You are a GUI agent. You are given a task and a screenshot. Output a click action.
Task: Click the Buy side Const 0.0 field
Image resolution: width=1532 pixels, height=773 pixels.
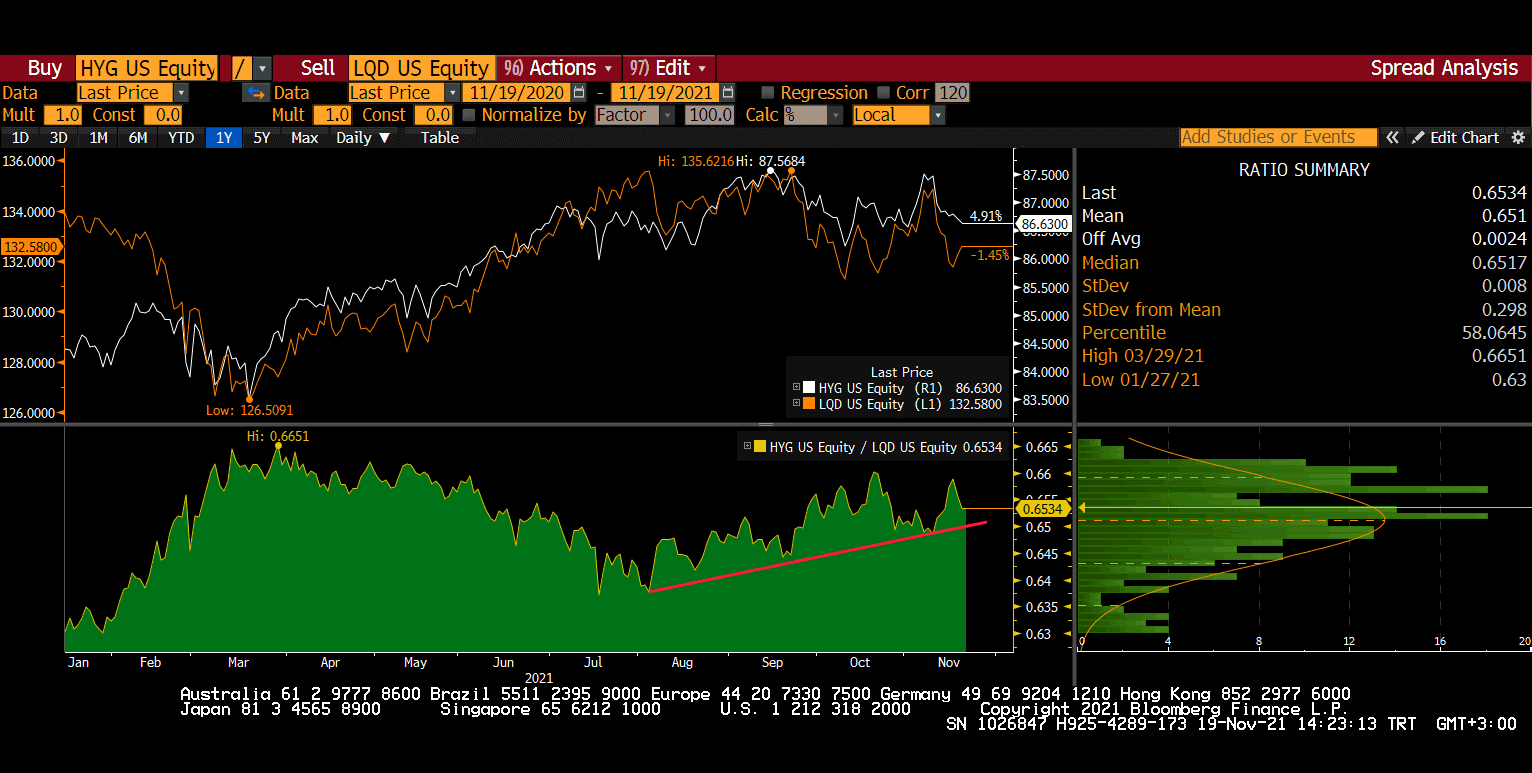(x=163, y=115)
